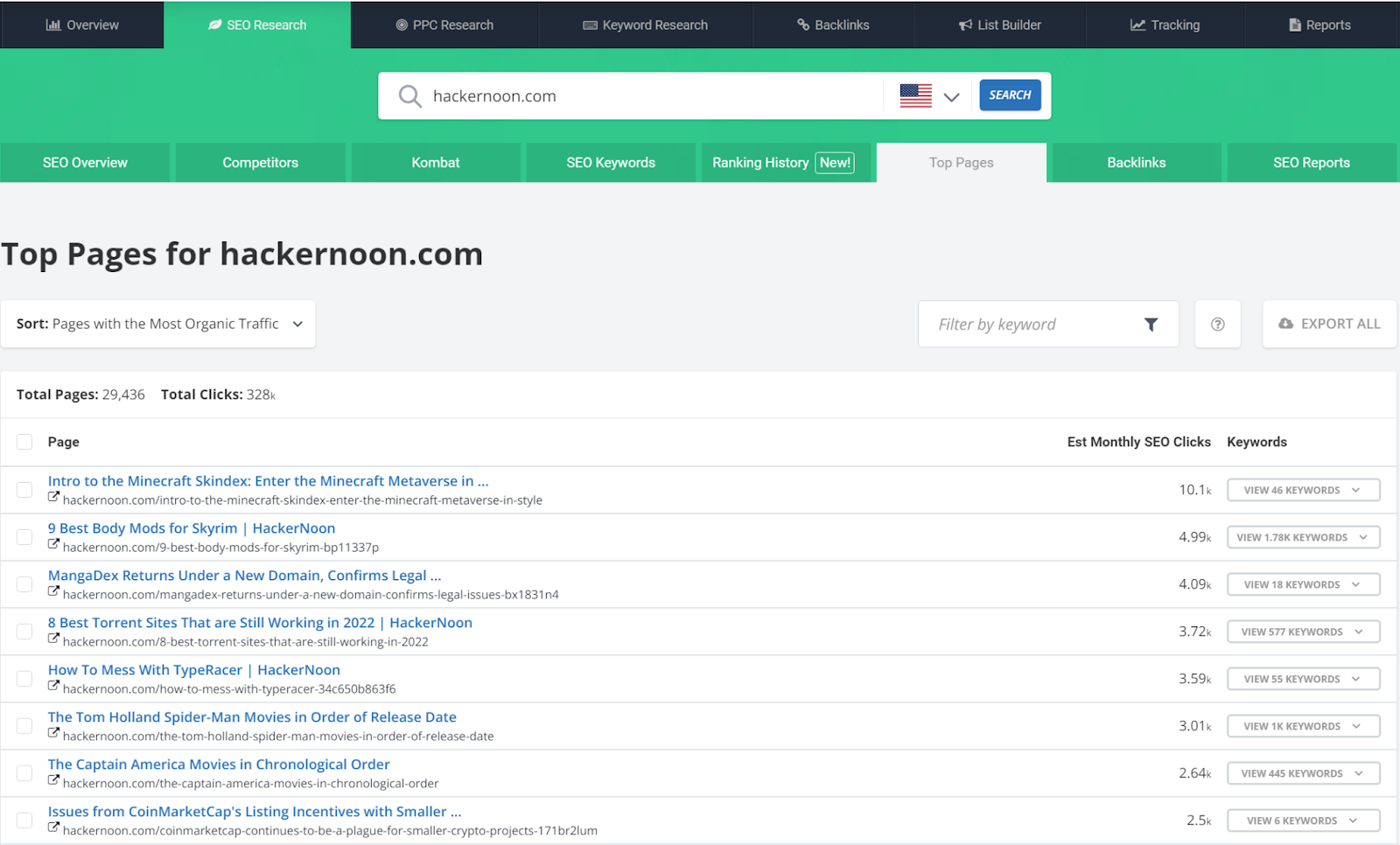Open The Captain America Movies page link
This screenshot has width=1400, height=845.
pos(219,765)
